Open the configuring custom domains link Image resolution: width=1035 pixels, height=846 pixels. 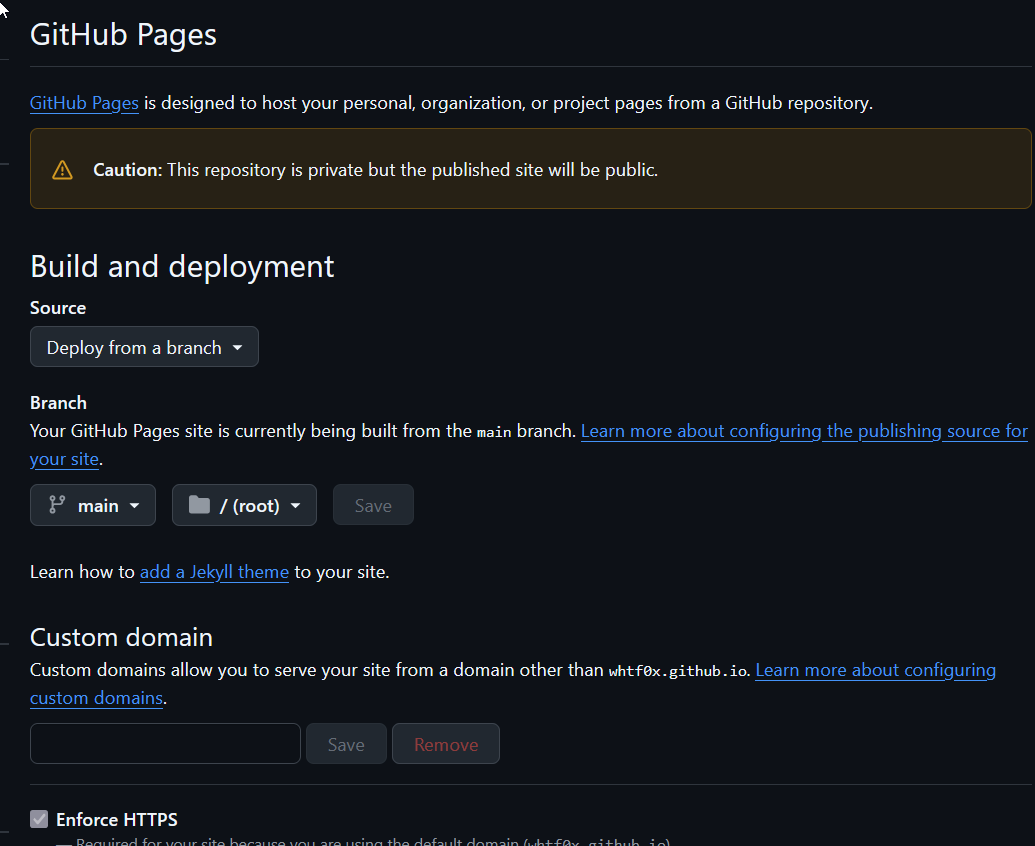[x=875, y=670]
